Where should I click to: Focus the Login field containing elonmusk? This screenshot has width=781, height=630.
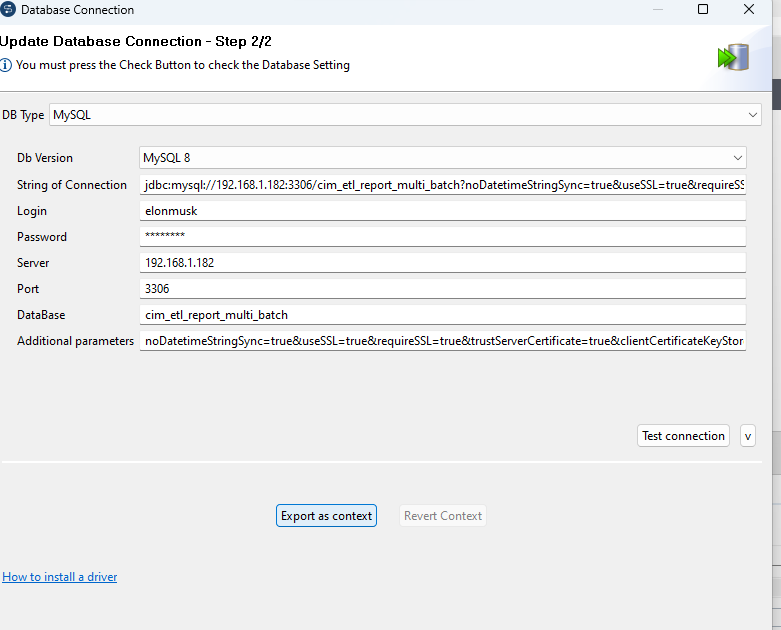click(x=443, y=211)
